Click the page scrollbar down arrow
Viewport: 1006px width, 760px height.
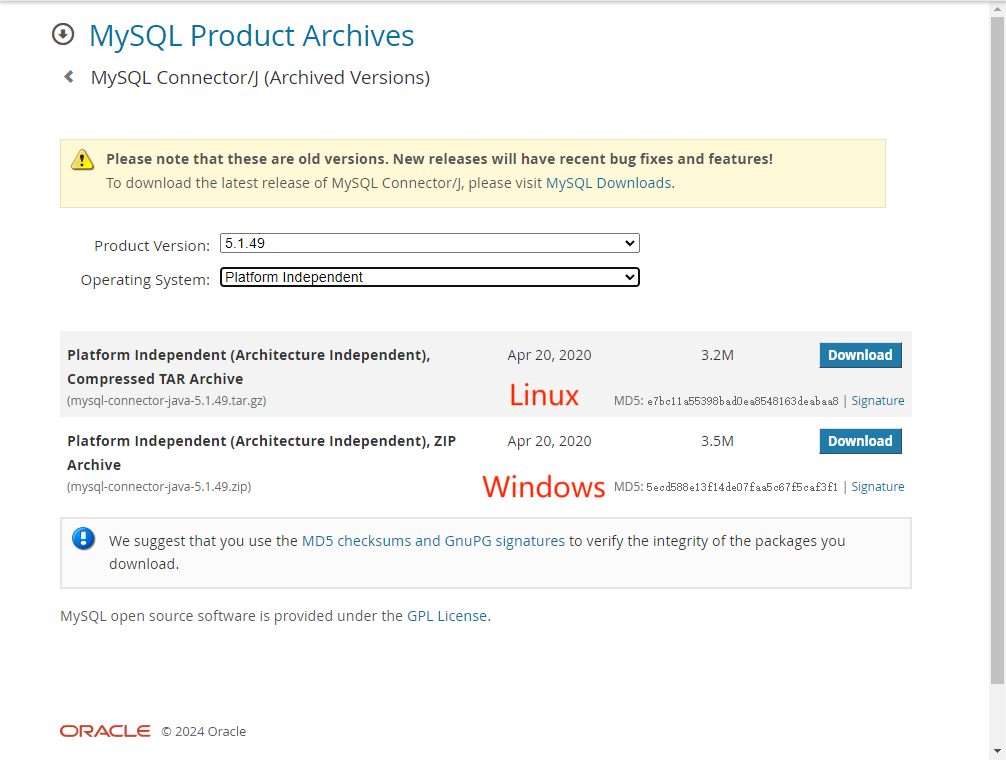[x=997, y=751]
